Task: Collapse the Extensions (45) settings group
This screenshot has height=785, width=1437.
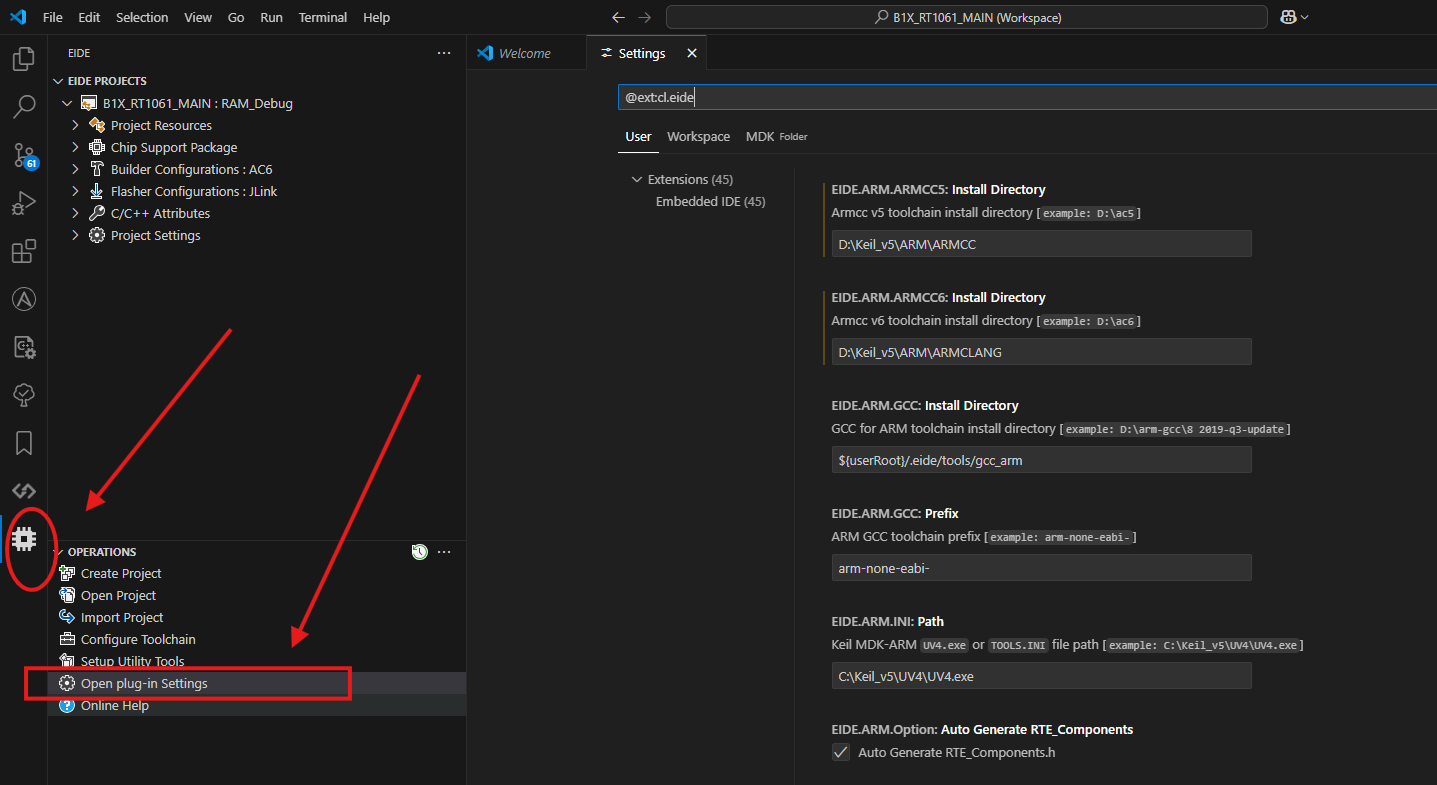Action: [x=637, y=179]
